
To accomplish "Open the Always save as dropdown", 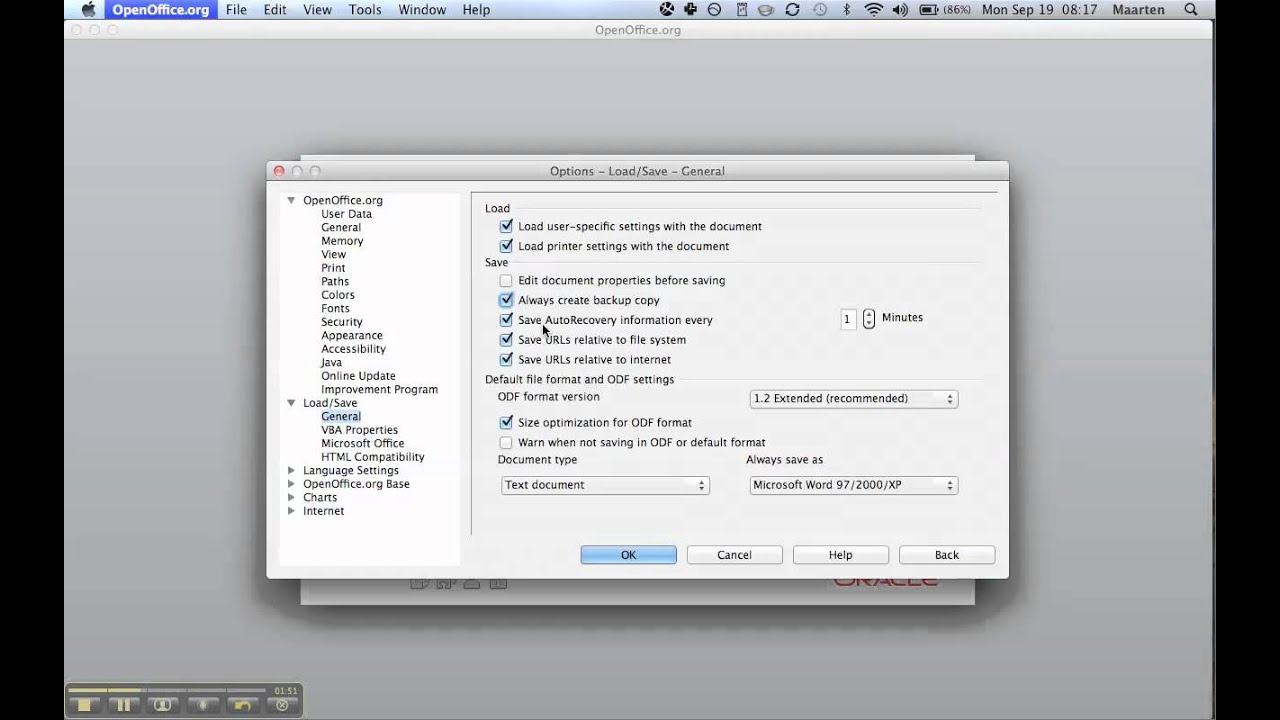I will click(854, 485).
